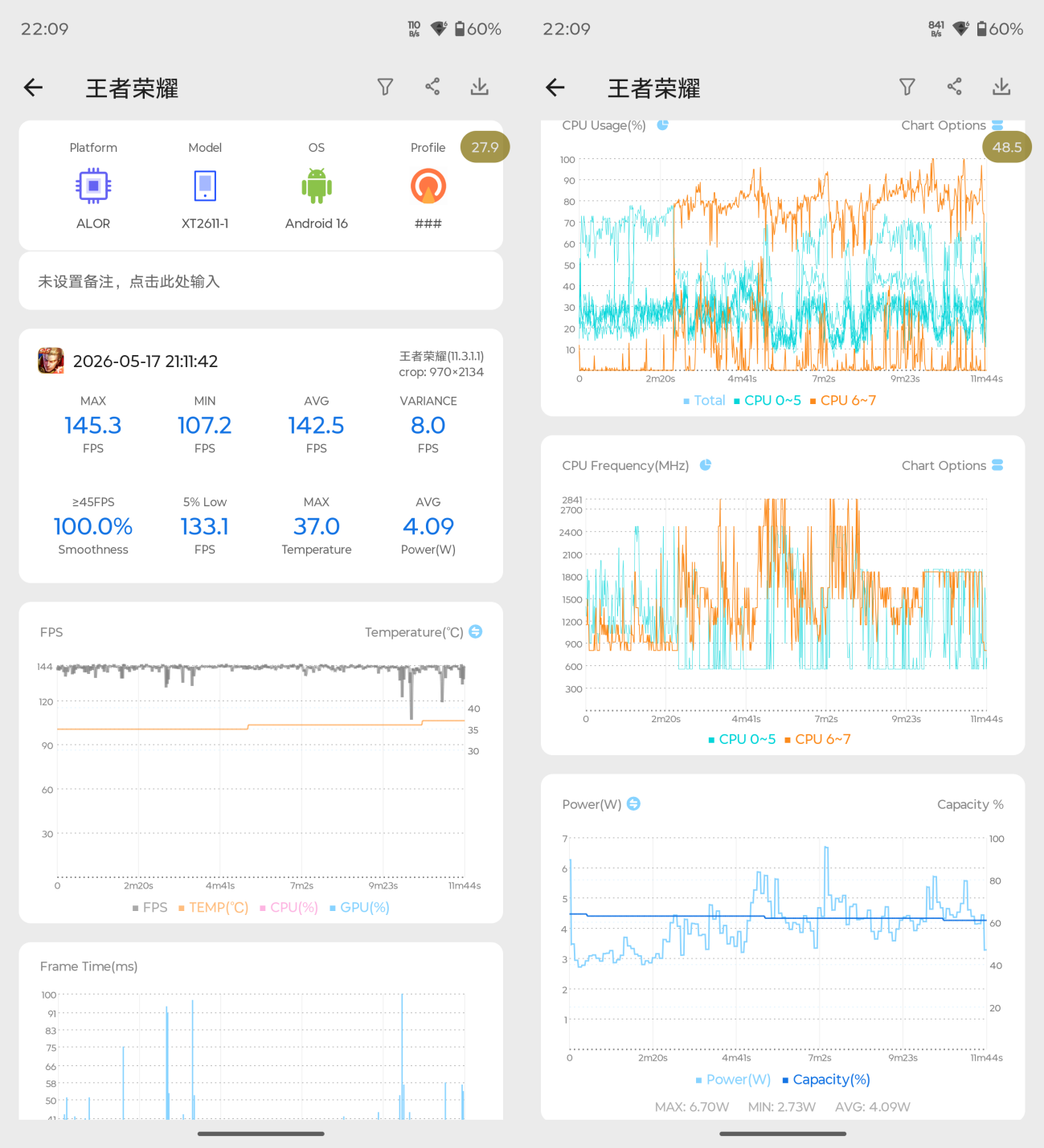
Task: Tap the MIN 107.2 FPS value
Action: point(205,425)
